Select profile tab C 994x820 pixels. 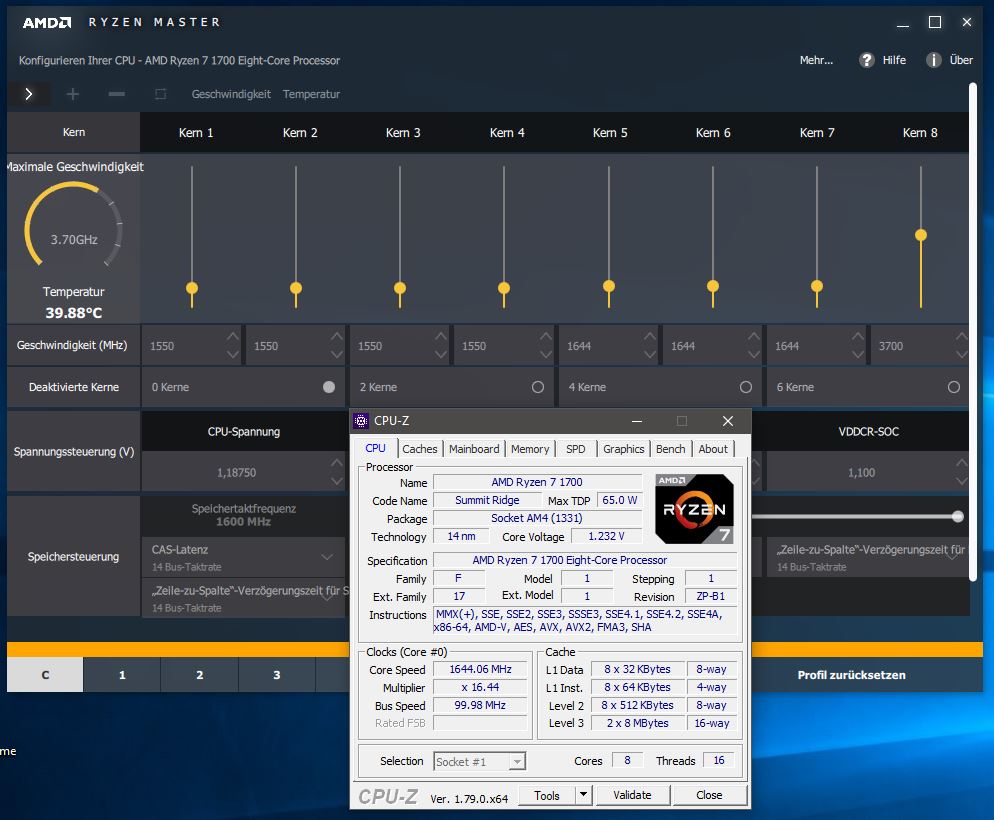coord(45,675)
